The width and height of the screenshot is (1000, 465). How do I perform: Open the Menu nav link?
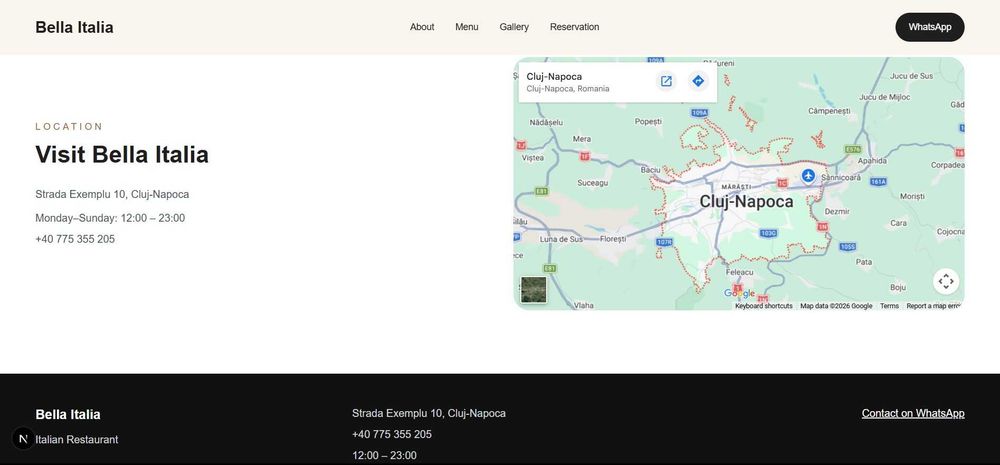[467, 27]
